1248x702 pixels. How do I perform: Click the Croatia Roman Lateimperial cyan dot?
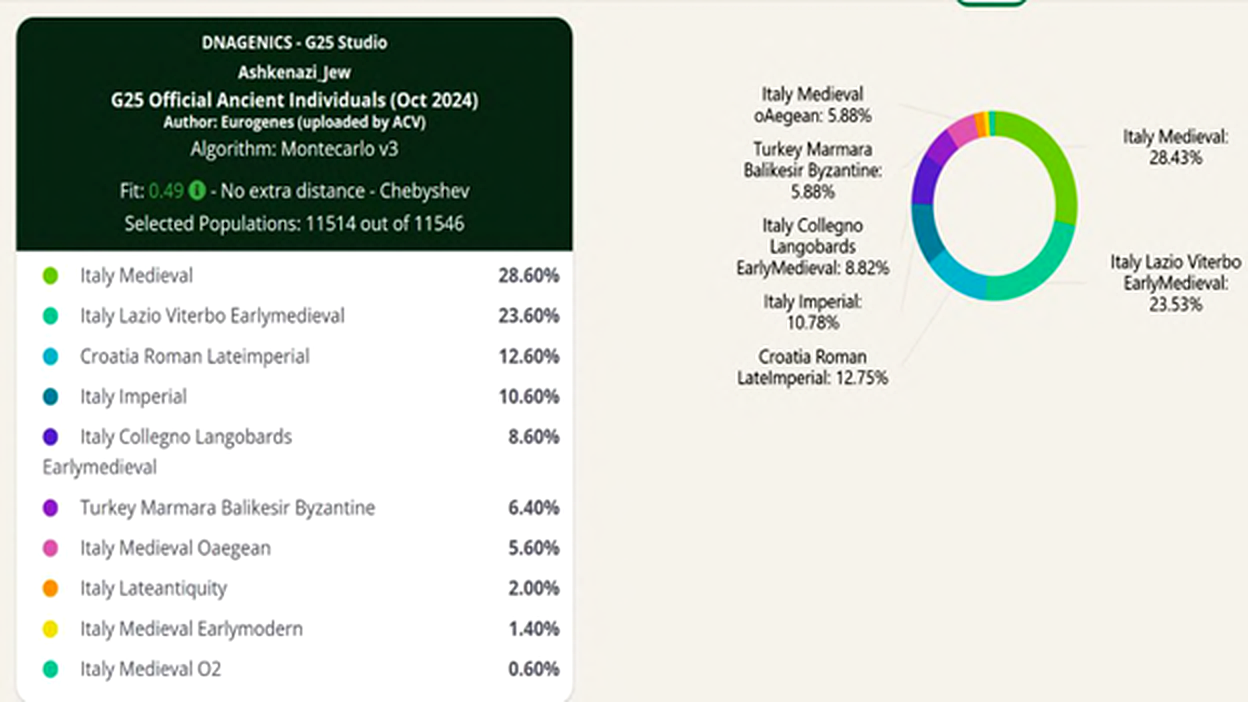(x=50, y=356)
